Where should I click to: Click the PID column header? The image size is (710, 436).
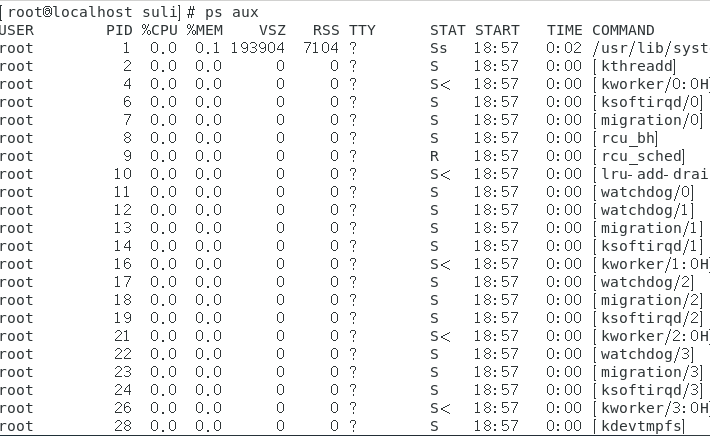[117, 30]
